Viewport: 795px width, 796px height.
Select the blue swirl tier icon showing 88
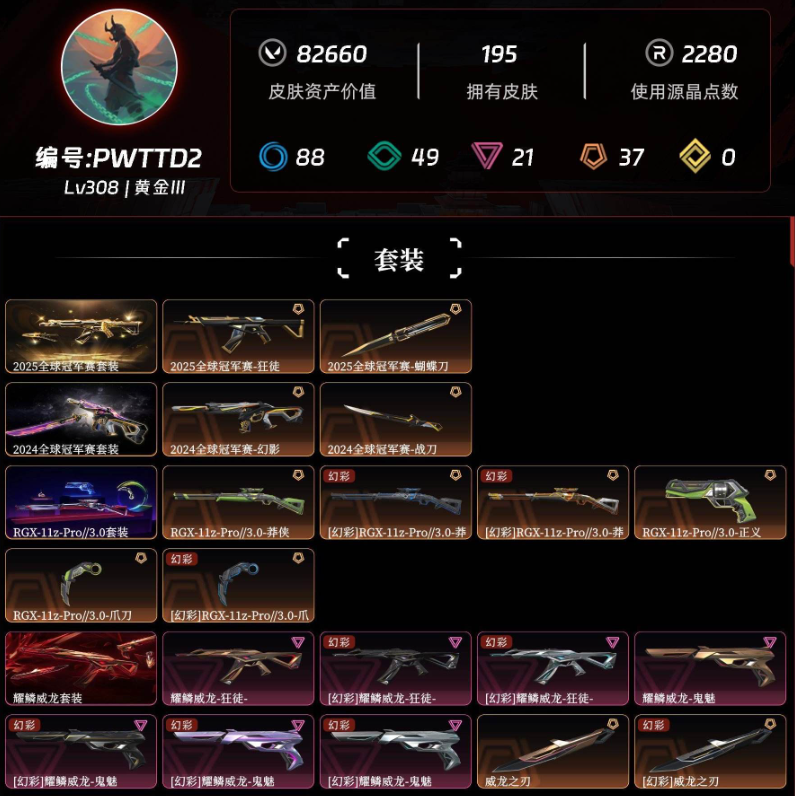pos(273,156)
